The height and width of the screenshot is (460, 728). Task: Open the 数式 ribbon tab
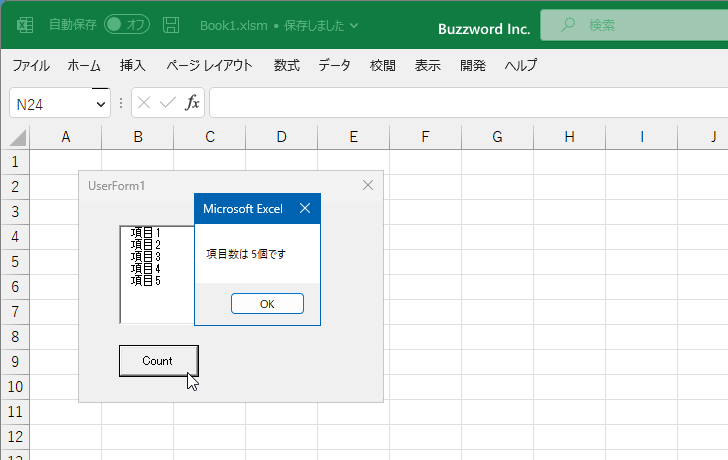[286, 65]
